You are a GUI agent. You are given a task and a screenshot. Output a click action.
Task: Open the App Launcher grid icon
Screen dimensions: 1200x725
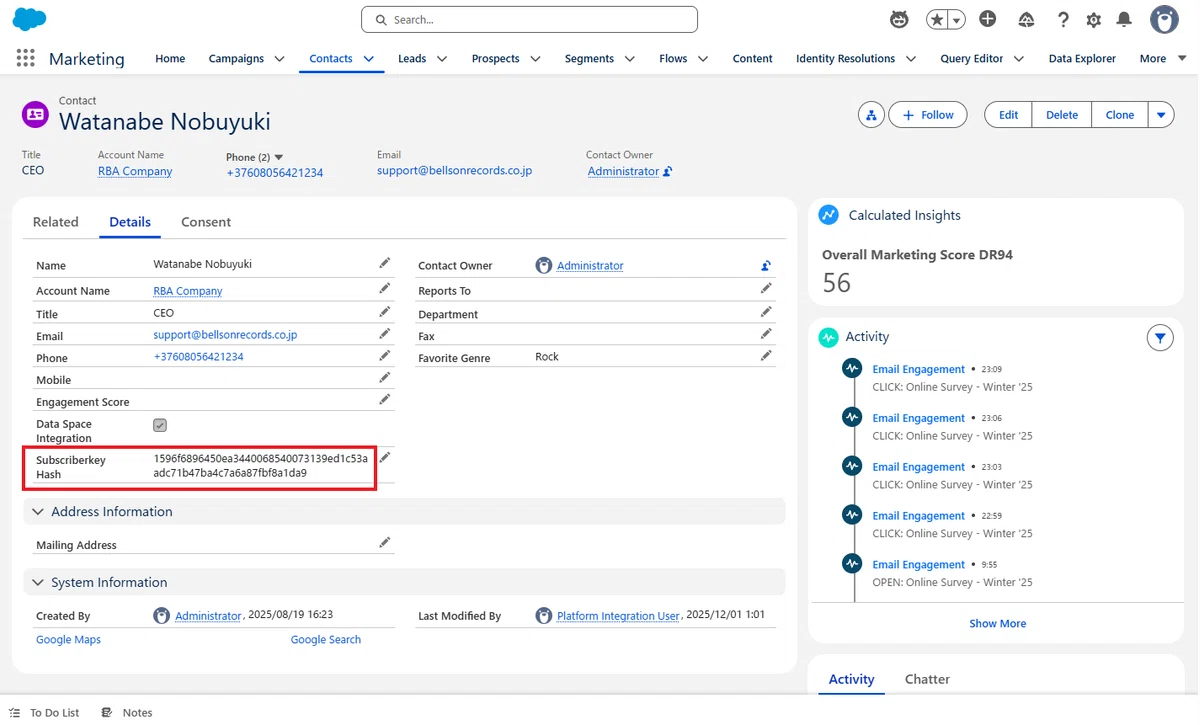point(26,59)
